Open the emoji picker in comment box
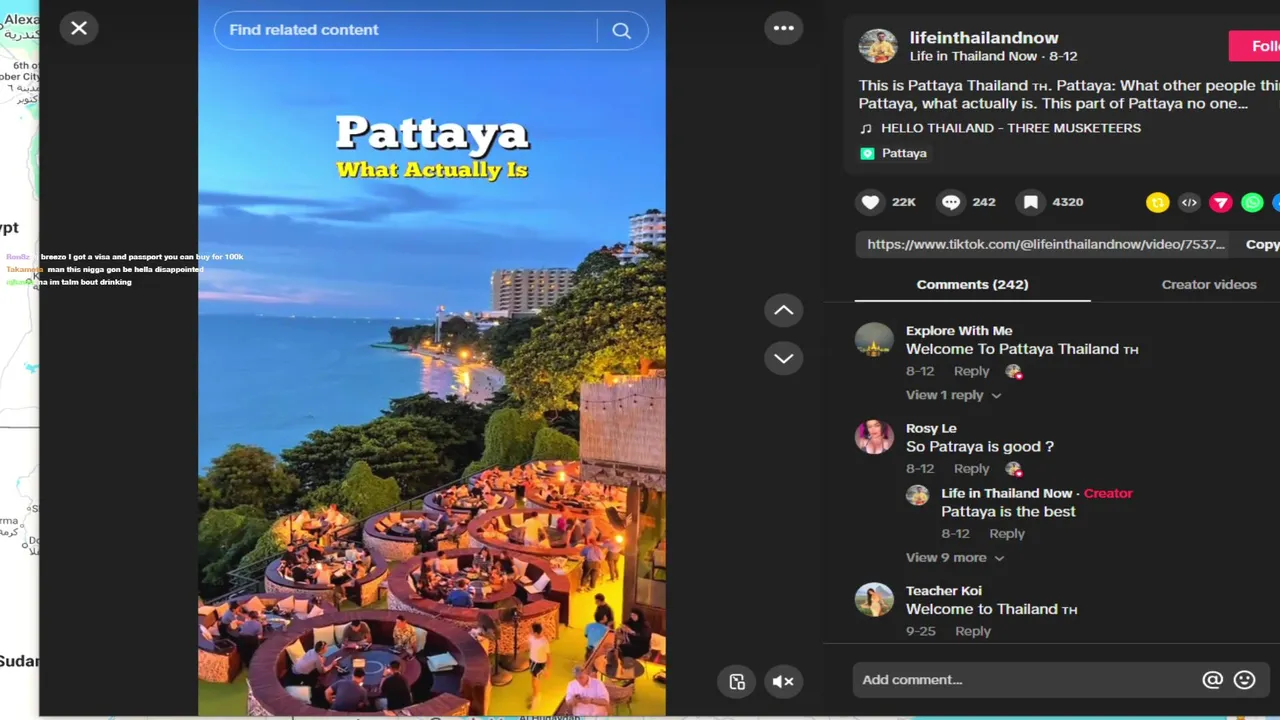Image resolution: width=1280 pixels, height=720 pixels. (x=1244, y=680)
